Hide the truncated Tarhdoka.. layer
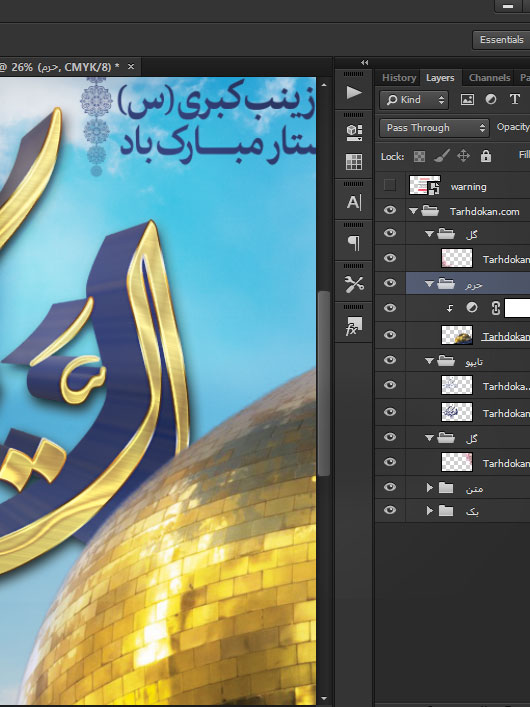The image size is (530, 707). click(x=390, y=386)
